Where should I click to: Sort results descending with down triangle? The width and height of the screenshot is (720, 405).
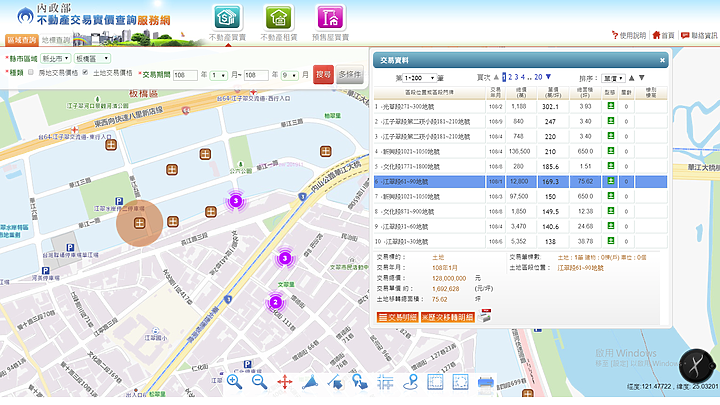642,78
